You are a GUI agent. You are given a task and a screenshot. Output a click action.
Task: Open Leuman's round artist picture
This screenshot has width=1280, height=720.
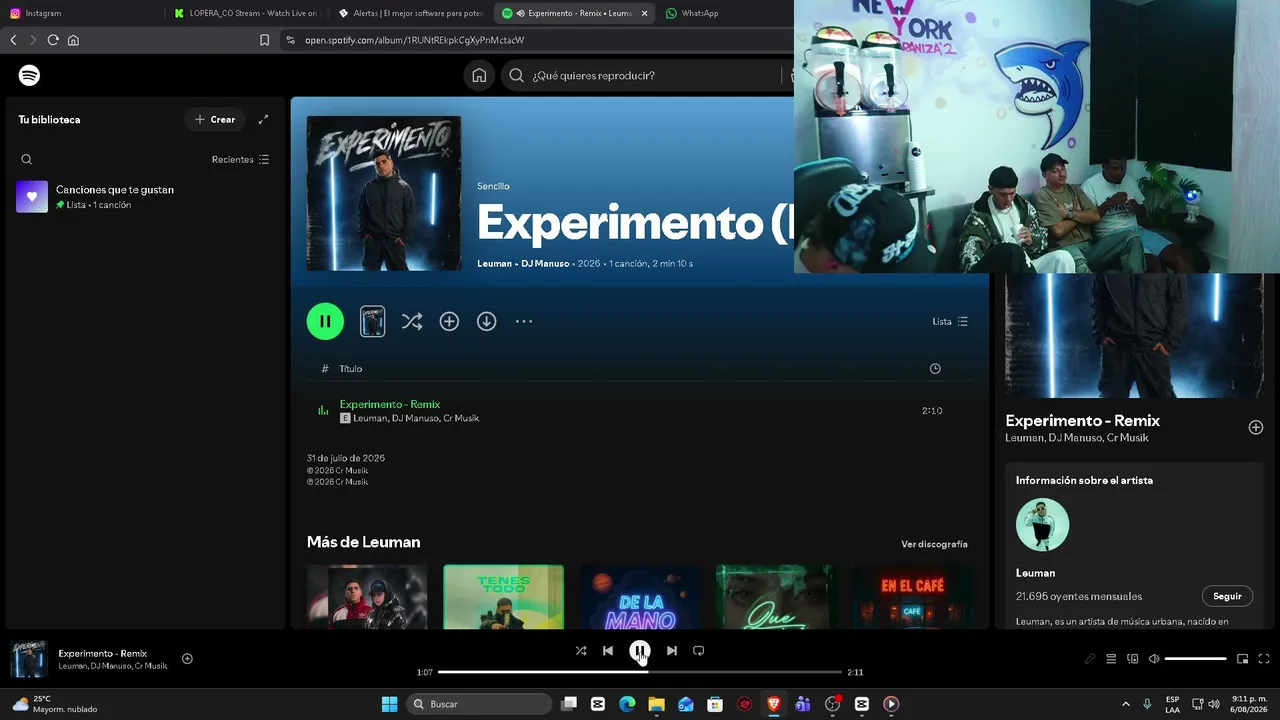click(1042, 524)
